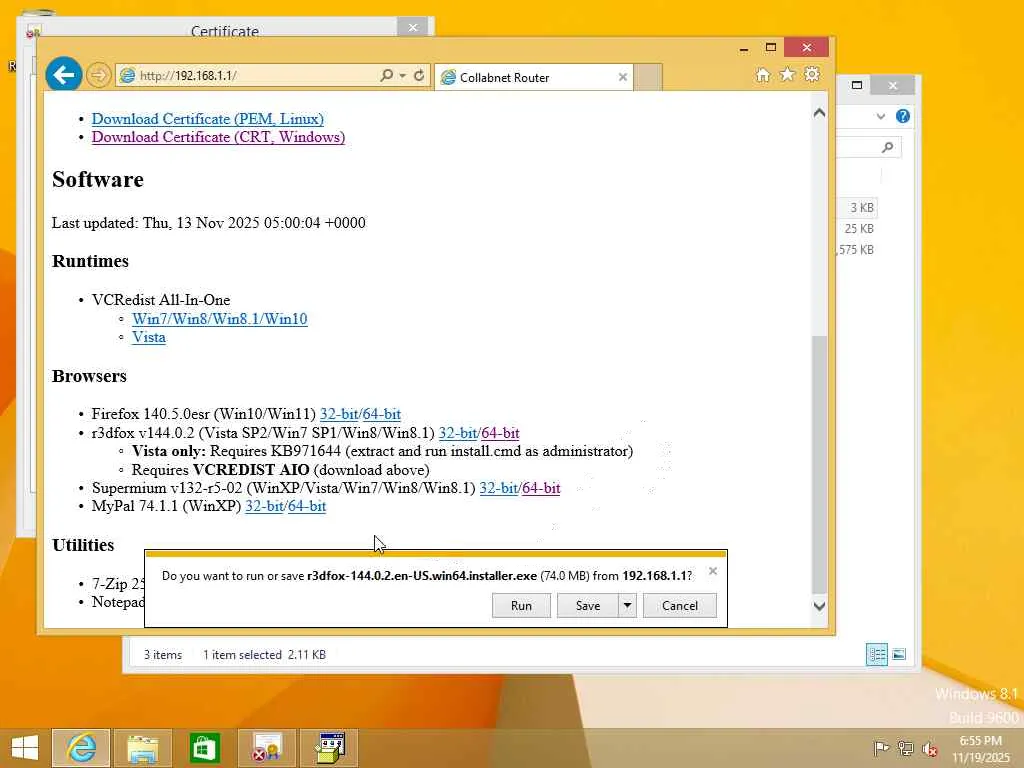This screenshot has height=768, width=1024.
Task: Open the Certificate window taskbar icon
Action: coord(266,748)
